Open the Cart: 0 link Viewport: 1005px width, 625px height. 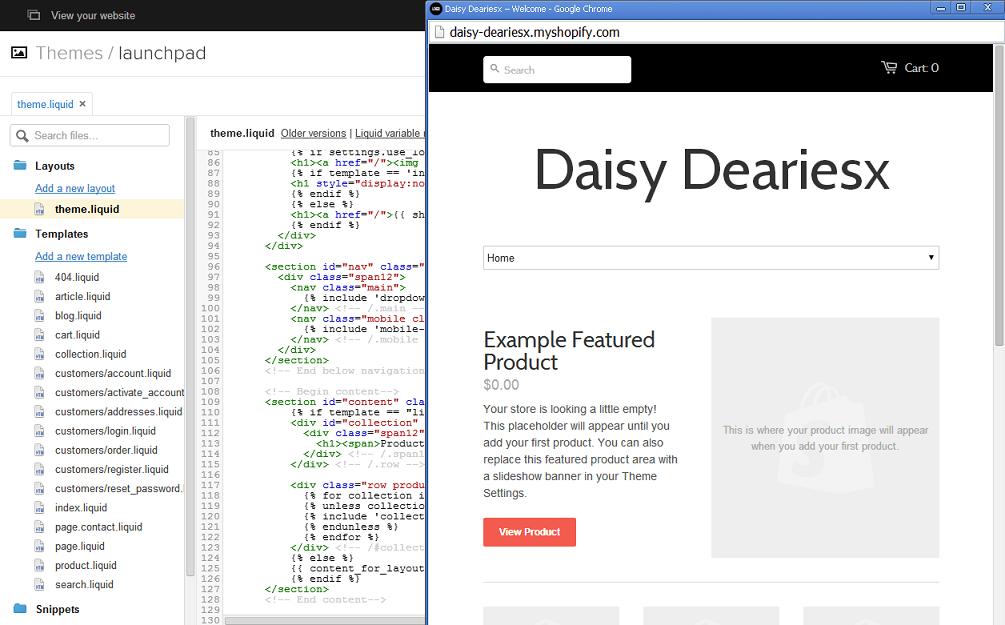921,68
